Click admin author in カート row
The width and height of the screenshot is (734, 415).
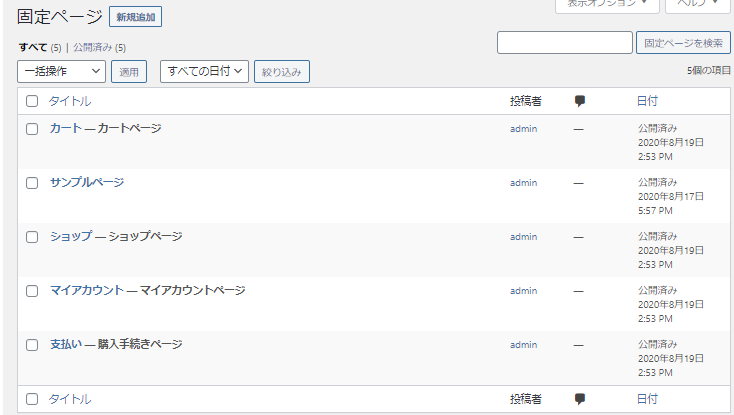(x=523, y=129)
